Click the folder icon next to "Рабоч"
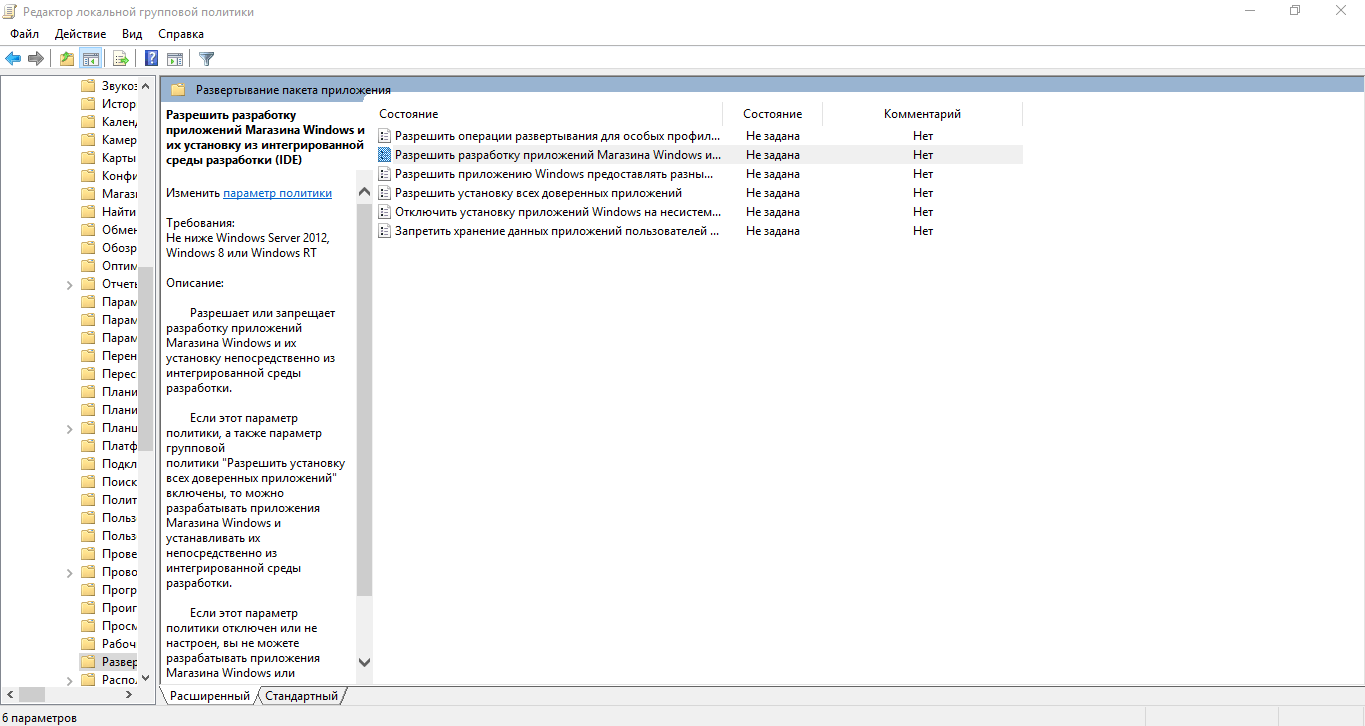This screenshot has height=726, width=1365. 88,644
